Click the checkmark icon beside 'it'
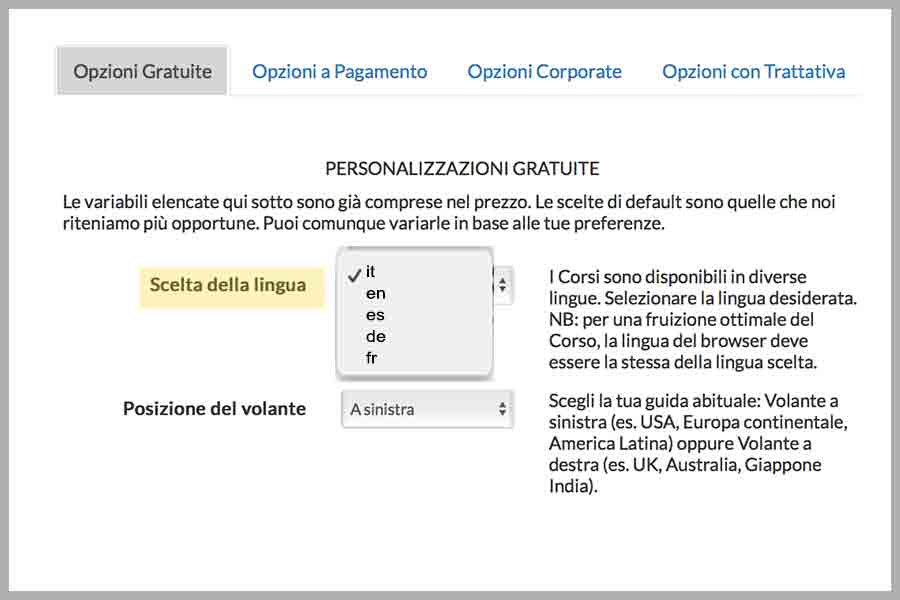The height and width of the screenshot is (600, 900). click(x=354, y=274)
